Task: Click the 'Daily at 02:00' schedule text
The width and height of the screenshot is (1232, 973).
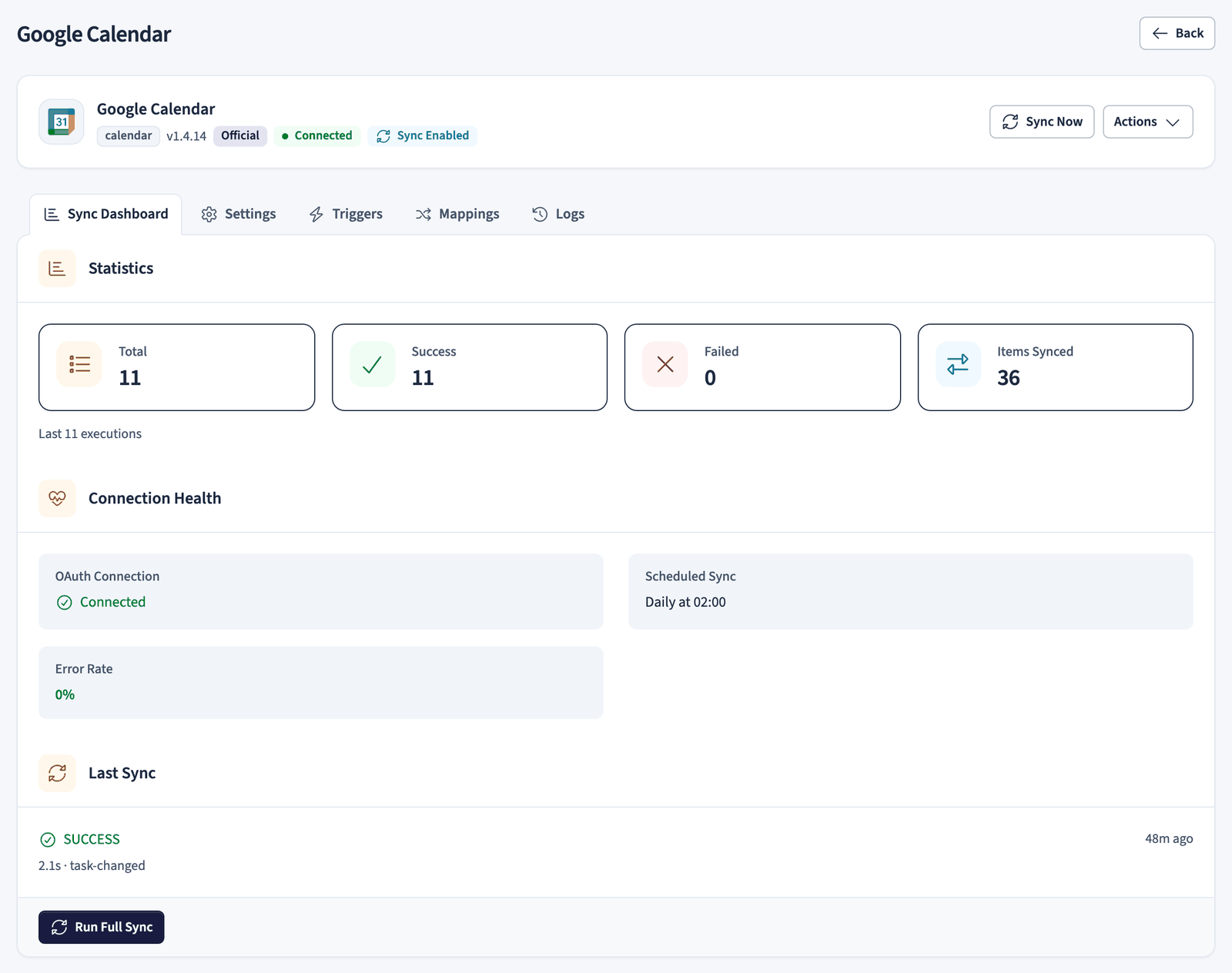Action: [685, 602]
